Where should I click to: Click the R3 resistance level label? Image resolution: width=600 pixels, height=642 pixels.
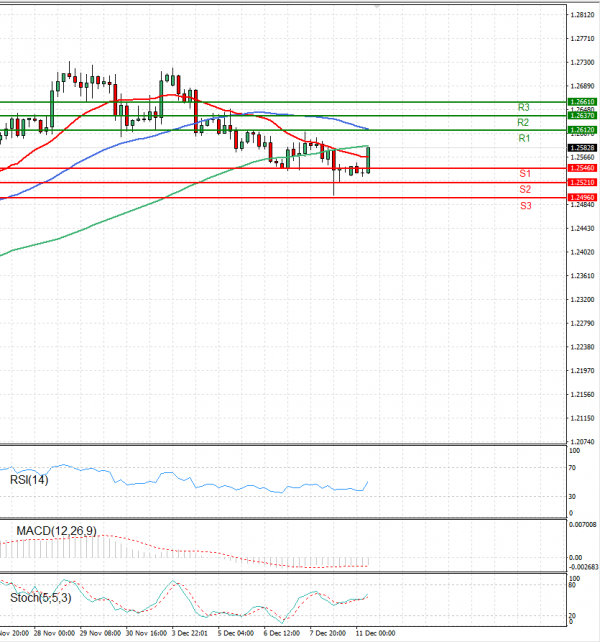tap(523, 107)
